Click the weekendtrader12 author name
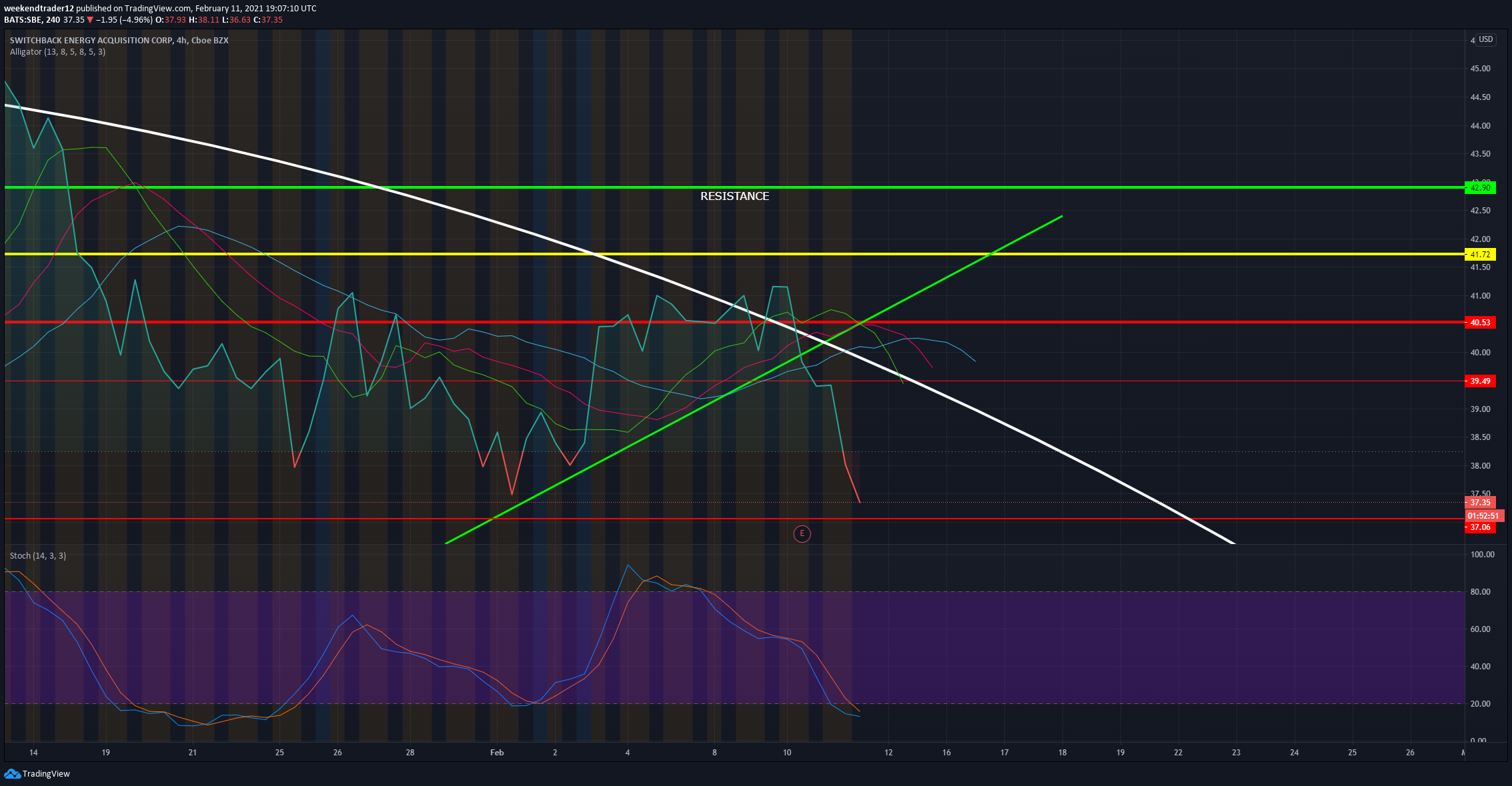 (x=39, y=9)
